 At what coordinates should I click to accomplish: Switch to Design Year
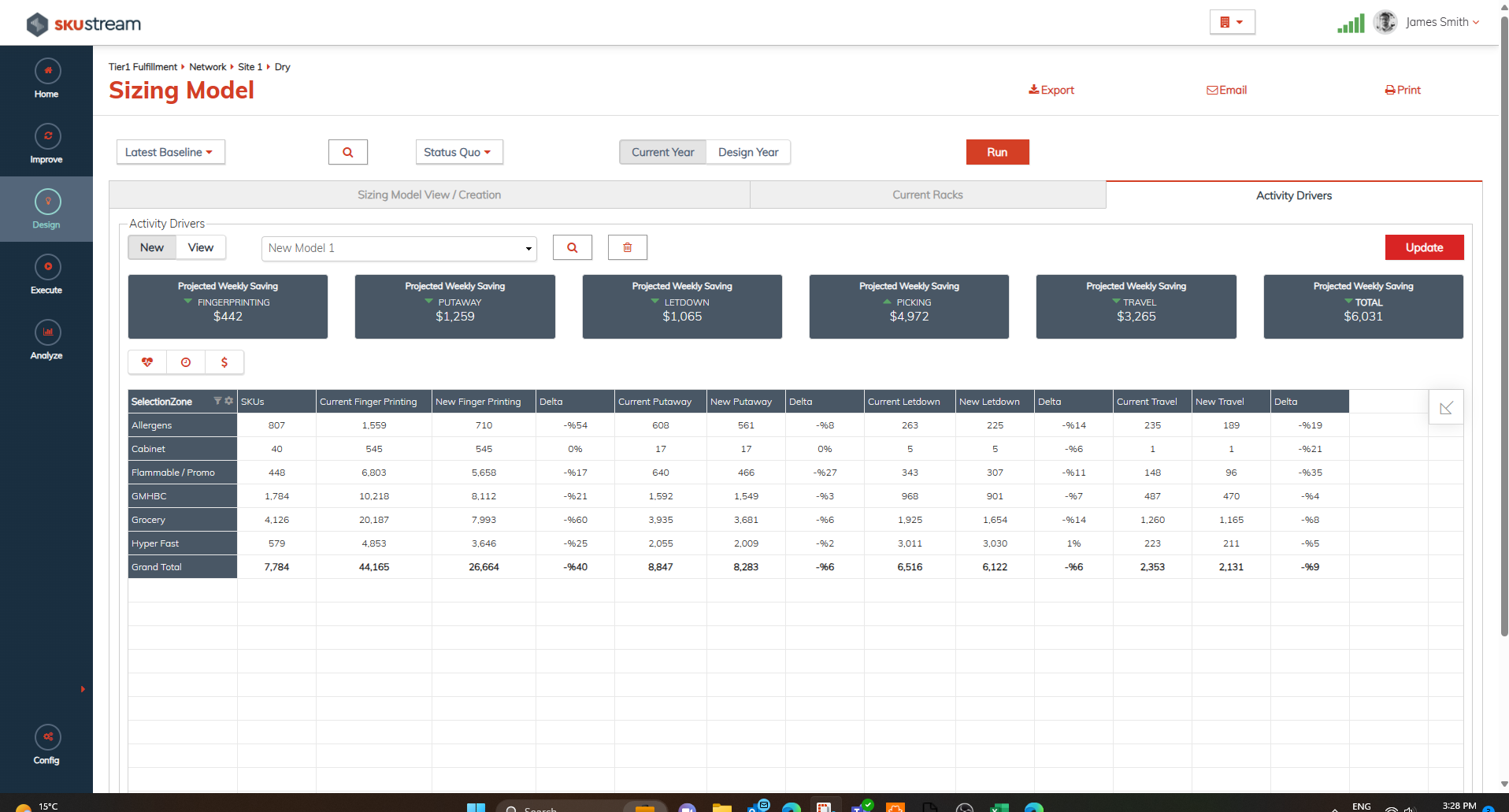(748, 152)
